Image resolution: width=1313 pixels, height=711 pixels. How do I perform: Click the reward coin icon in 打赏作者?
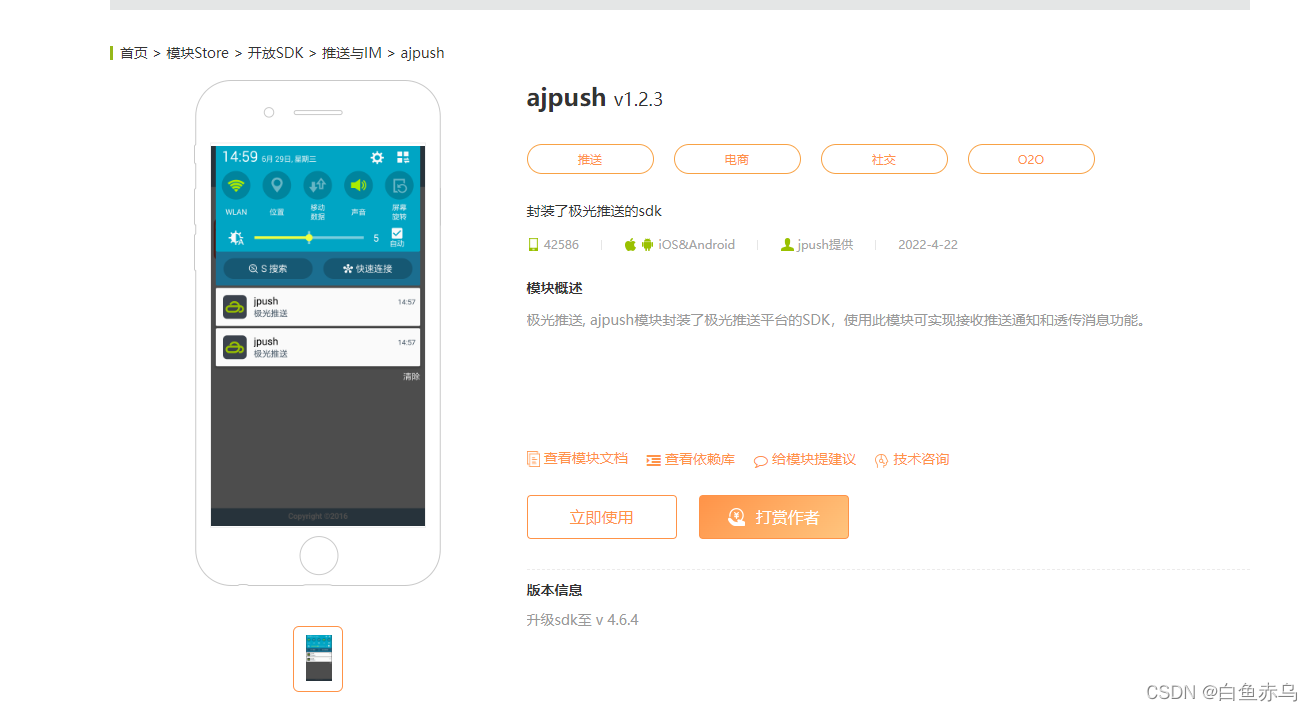click(x=737, y=517)
